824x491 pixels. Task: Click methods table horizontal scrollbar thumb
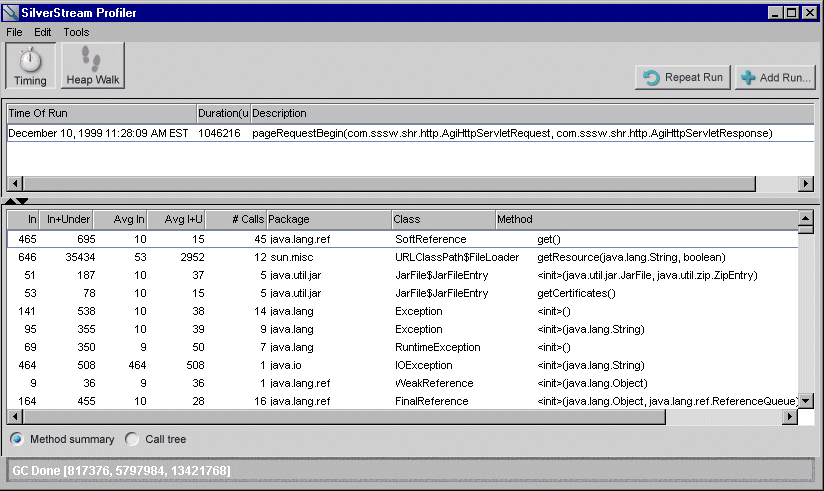point(344,417)
